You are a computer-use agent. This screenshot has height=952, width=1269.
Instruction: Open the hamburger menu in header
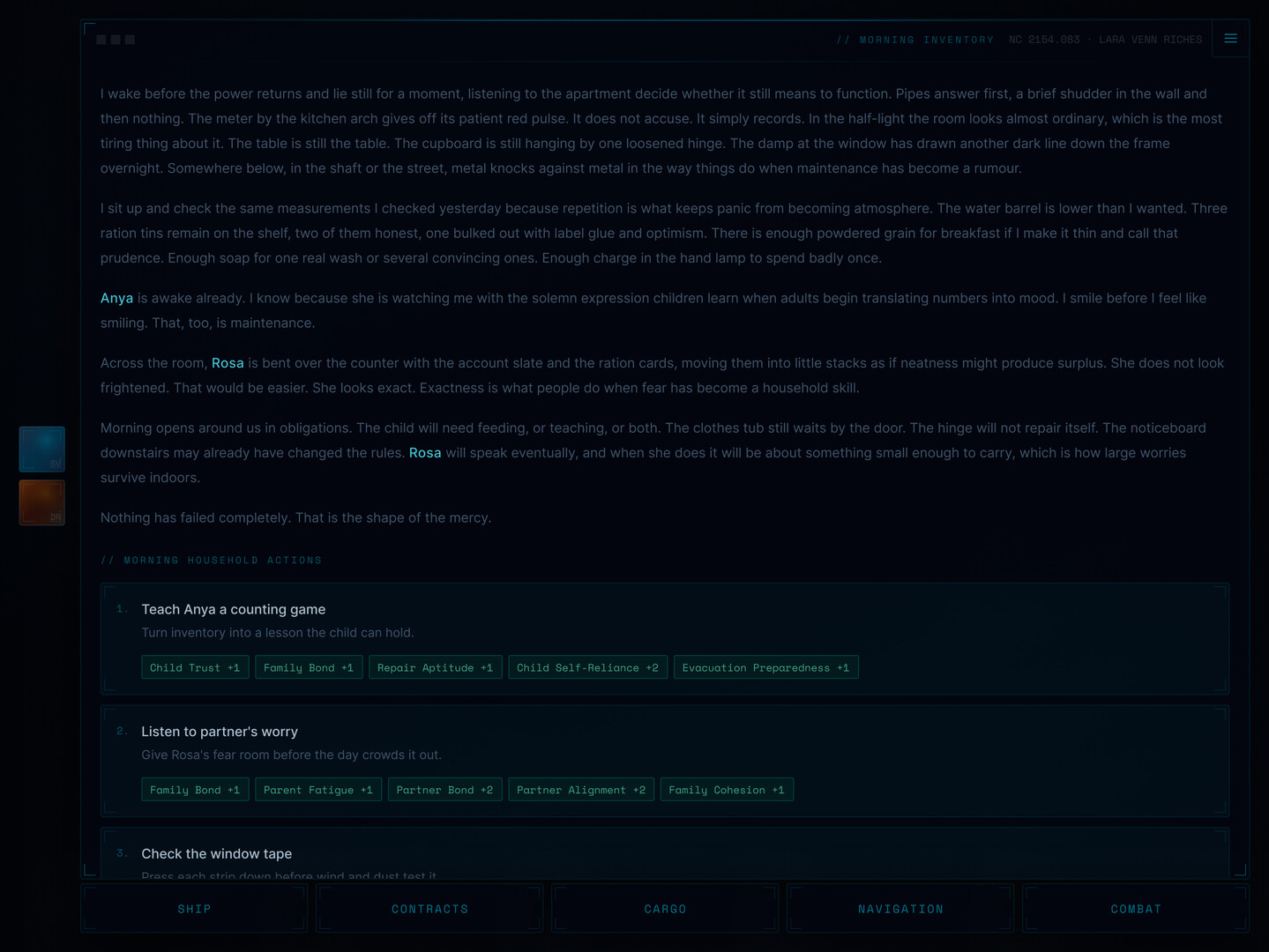click(x=1230, y=39)
